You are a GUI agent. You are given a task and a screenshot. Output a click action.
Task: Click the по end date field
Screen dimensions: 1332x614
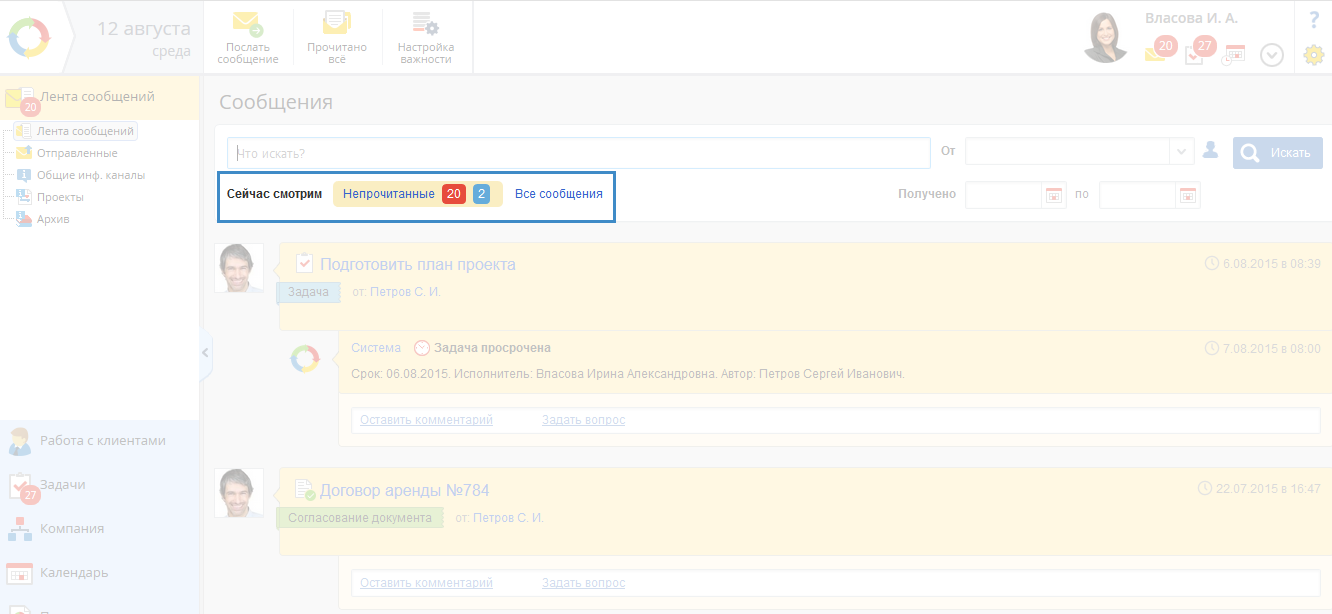pyautogui.click(x=1137, y=195)
